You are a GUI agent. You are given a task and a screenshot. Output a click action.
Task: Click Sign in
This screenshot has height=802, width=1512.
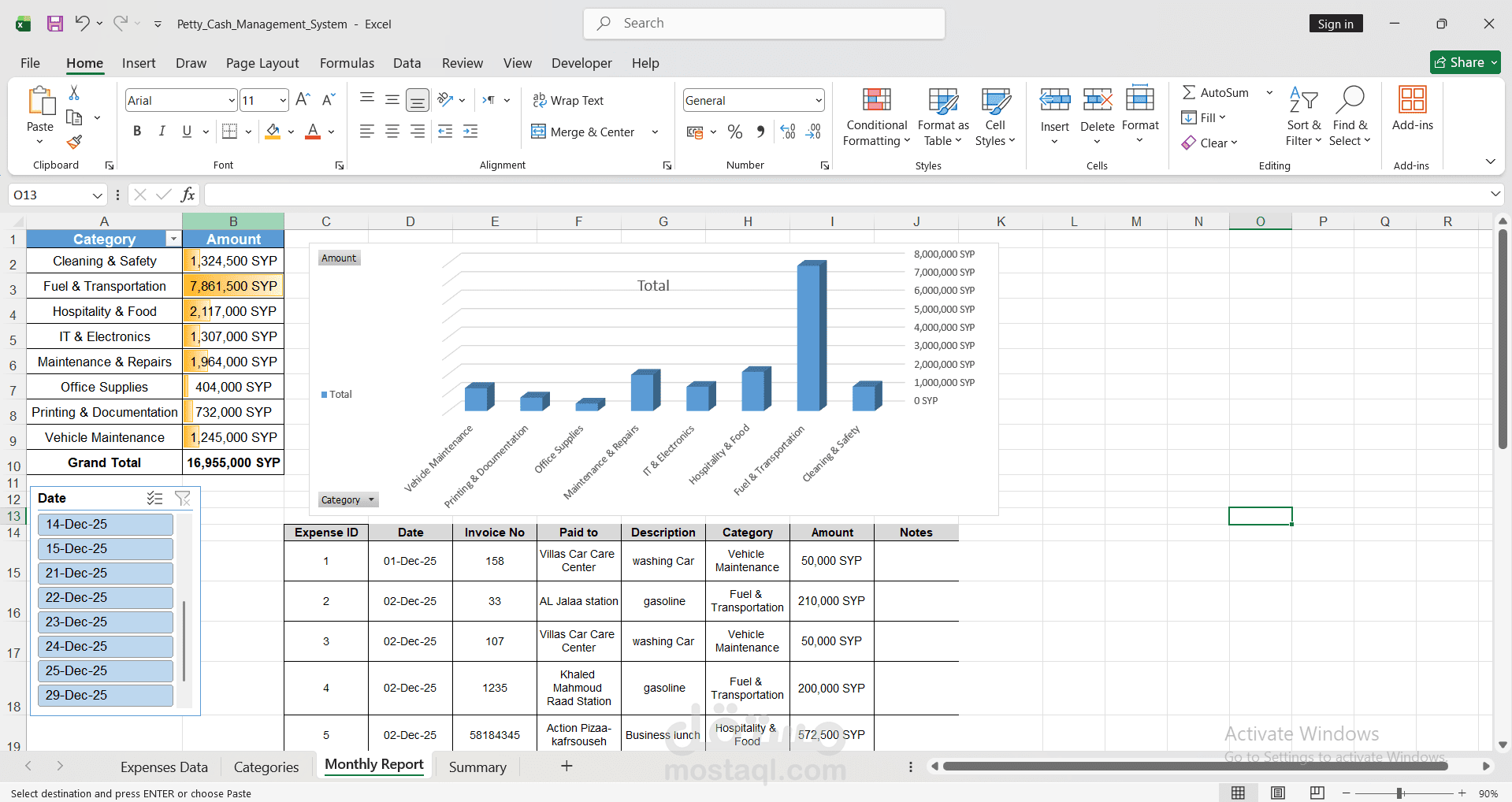click(1335, 24)
